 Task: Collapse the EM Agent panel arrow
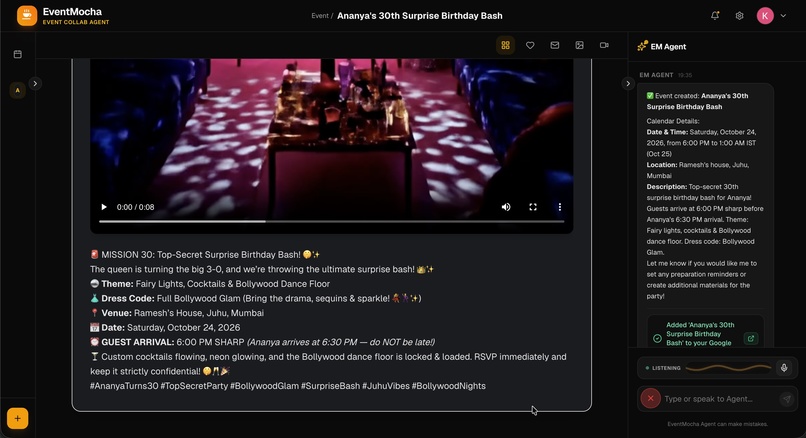coord(628,83)
